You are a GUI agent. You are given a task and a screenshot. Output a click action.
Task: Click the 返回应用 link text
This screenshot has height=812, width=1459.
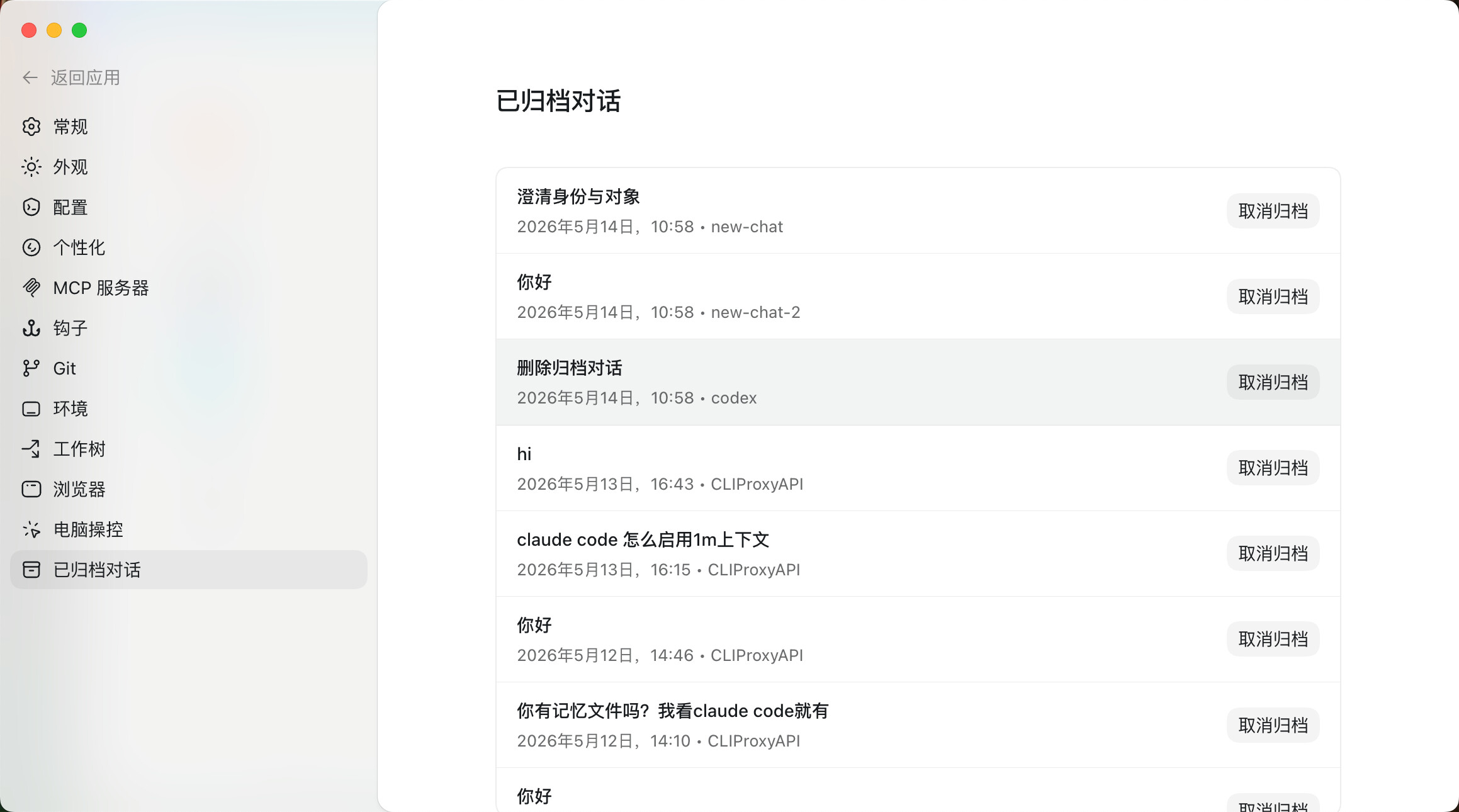(x=86, y=77)
